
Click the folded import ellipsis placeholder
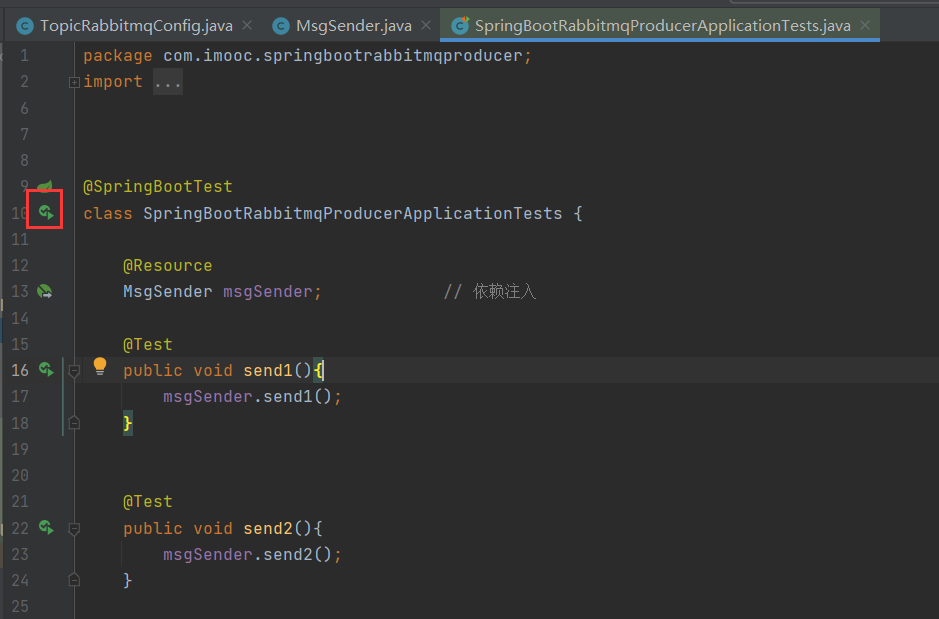pyautogui.click(x=168, y=82)
